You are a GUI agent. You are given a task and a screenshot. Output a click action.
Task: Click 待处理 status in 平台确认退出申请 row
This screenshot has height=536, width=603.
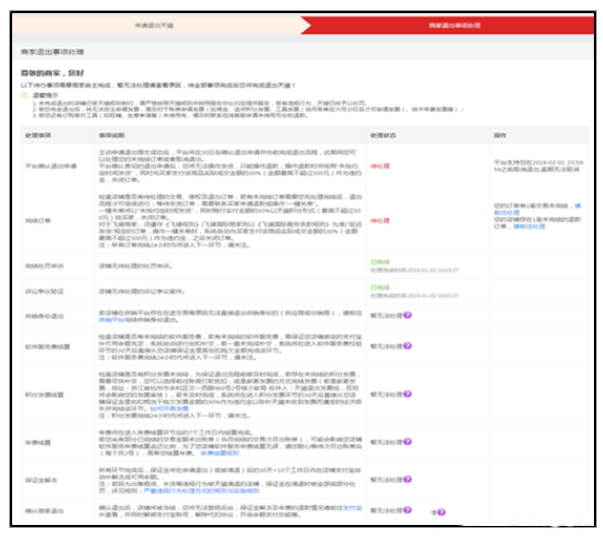pos(379,166)
